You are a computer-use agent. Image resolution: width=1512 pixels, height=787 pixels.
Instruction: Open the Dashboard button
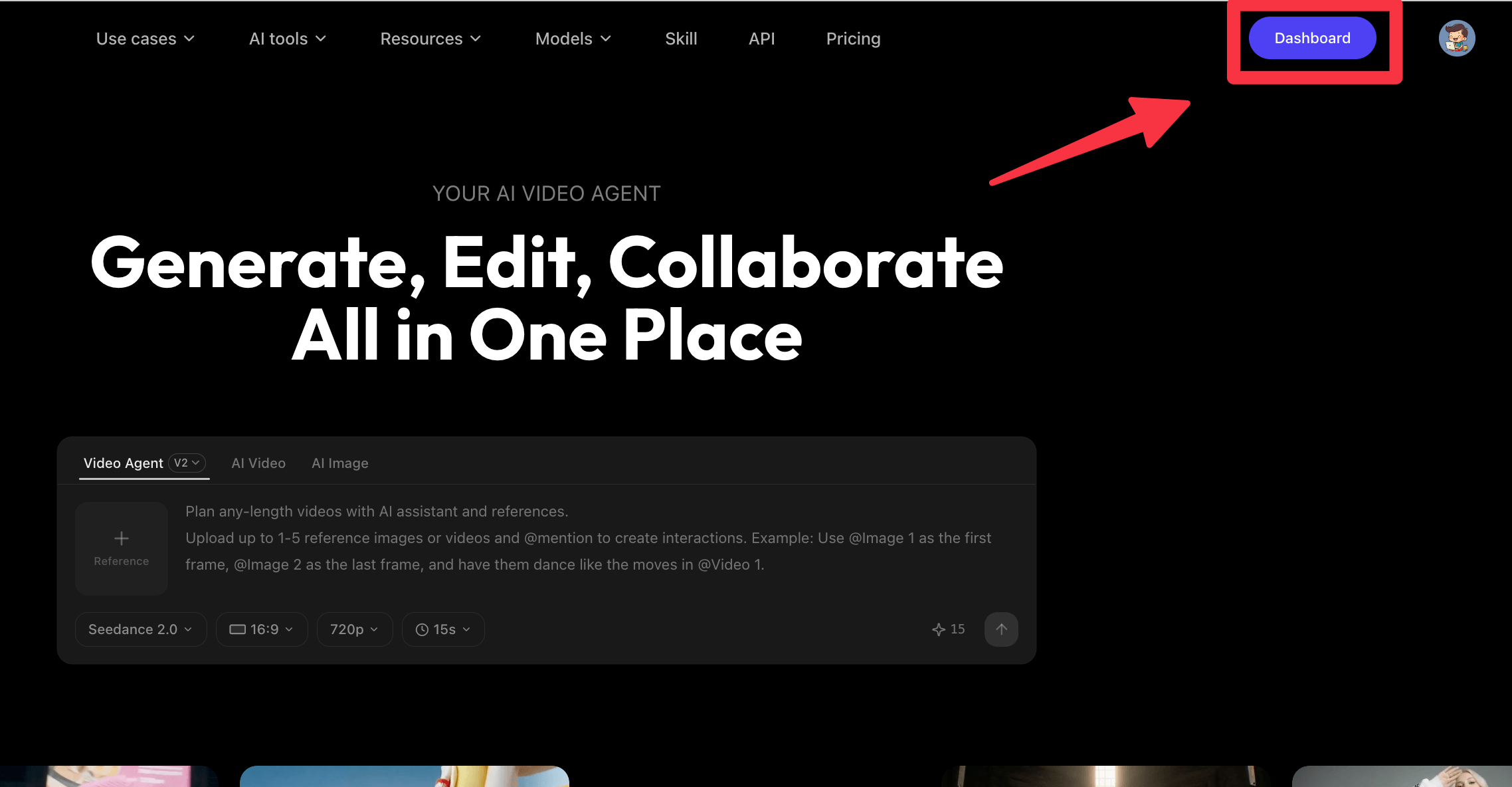point(1312,39)
